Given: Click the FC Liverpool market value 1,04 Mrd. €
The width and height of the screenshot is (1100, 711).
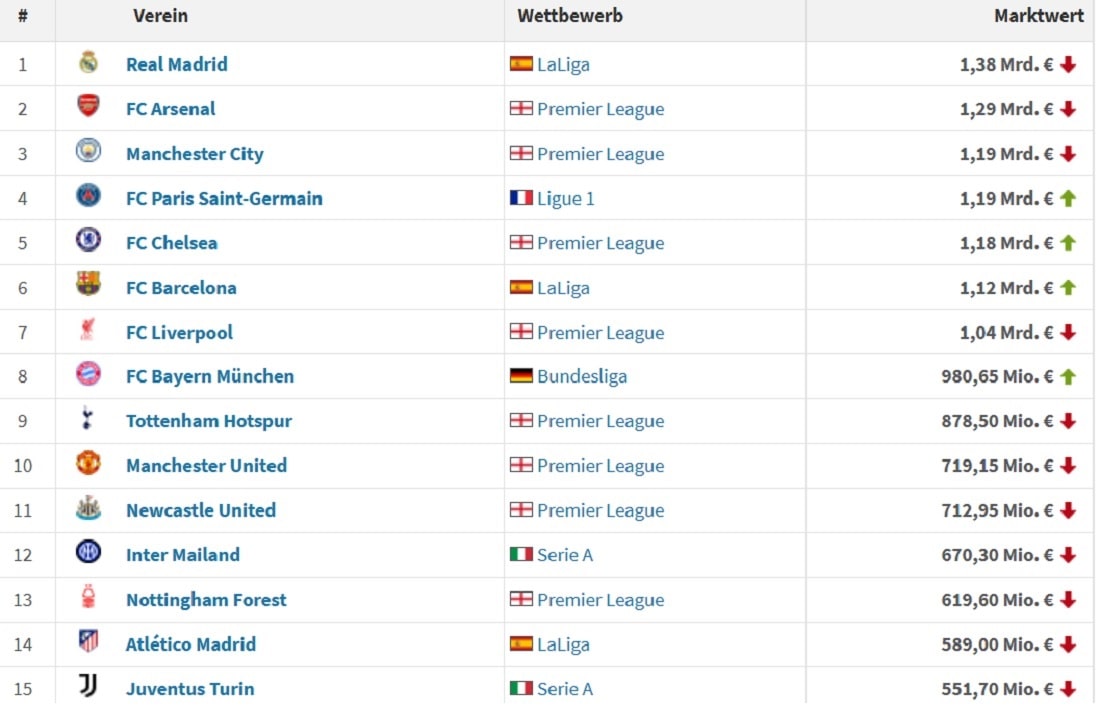Looking at the screenshot, I should point(1006,332).
